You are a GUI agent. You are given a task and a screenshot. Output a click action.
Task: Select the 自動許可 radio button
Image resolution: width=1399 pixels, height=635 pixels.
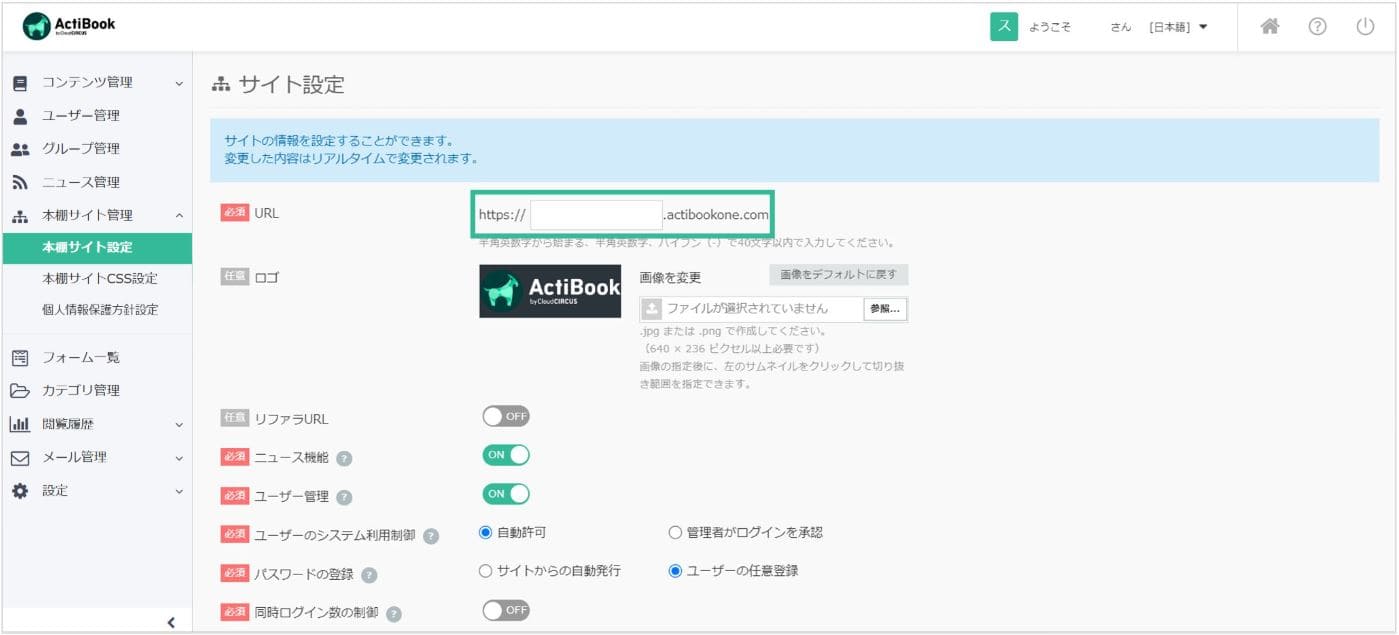coord(486,532)
